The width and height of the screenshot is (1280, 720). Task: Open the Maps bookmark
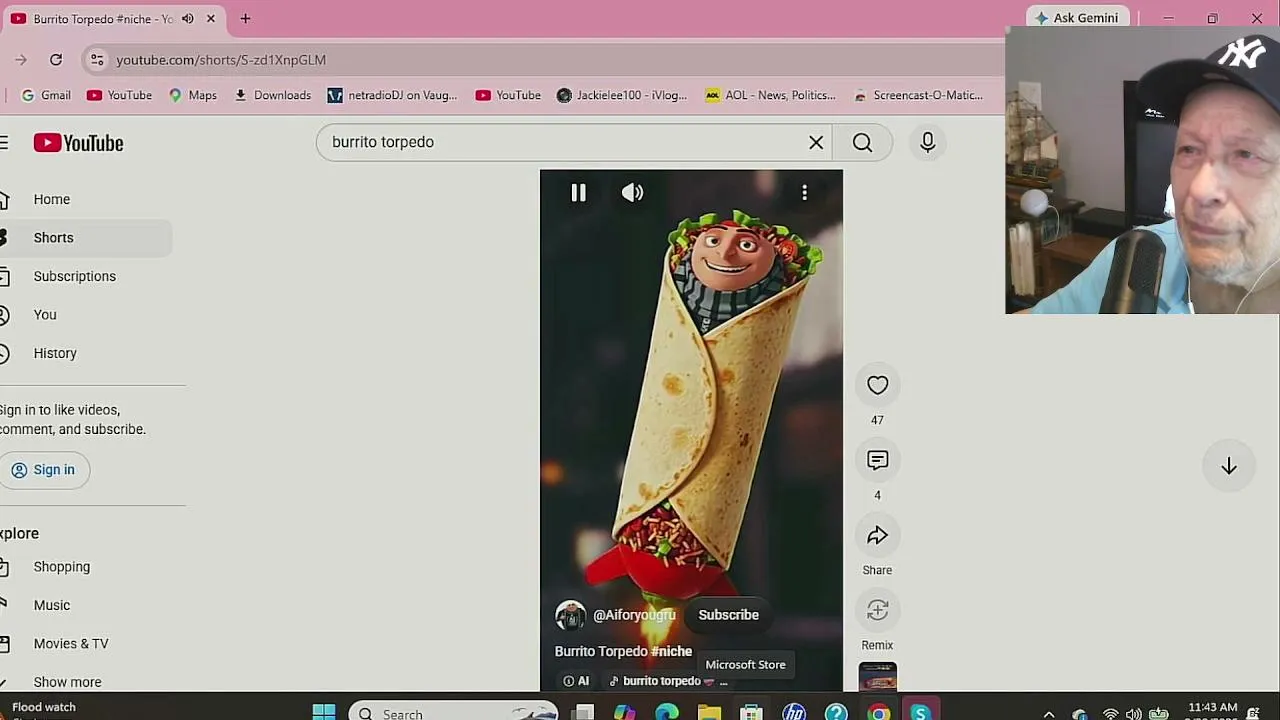pos(192,95)
